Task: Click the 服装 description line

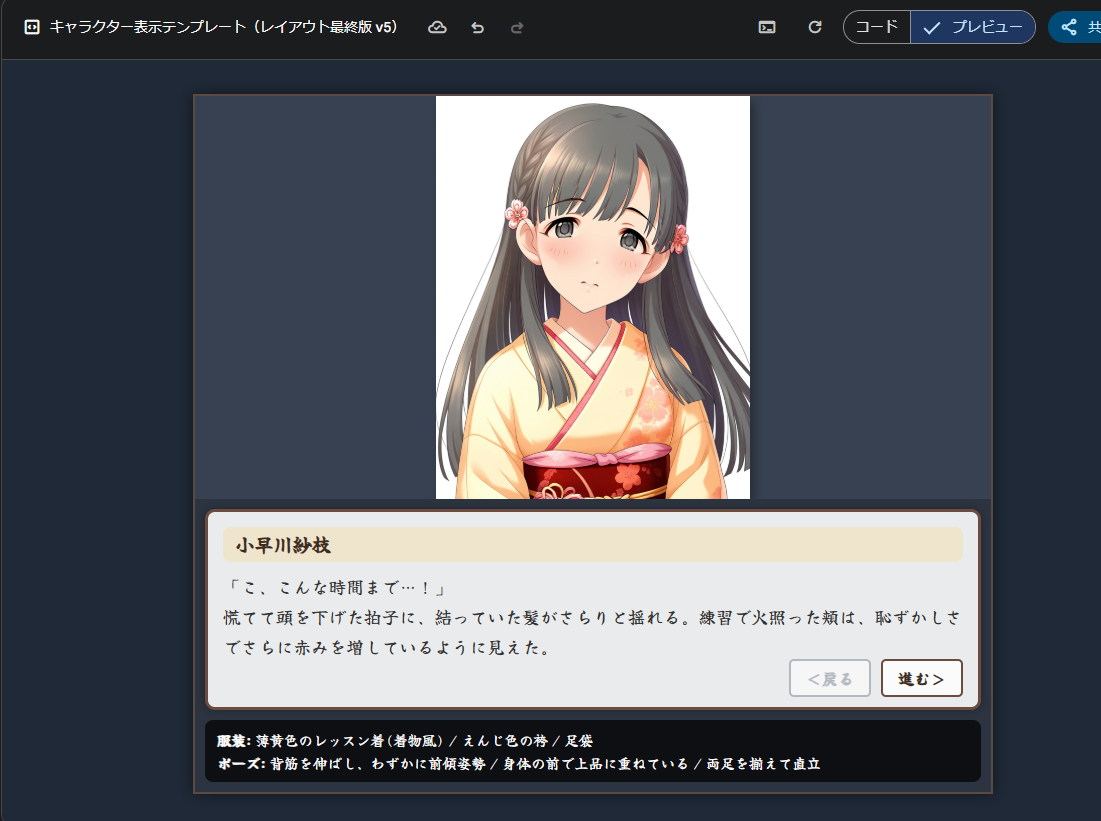Action: [x=405, y=741]
